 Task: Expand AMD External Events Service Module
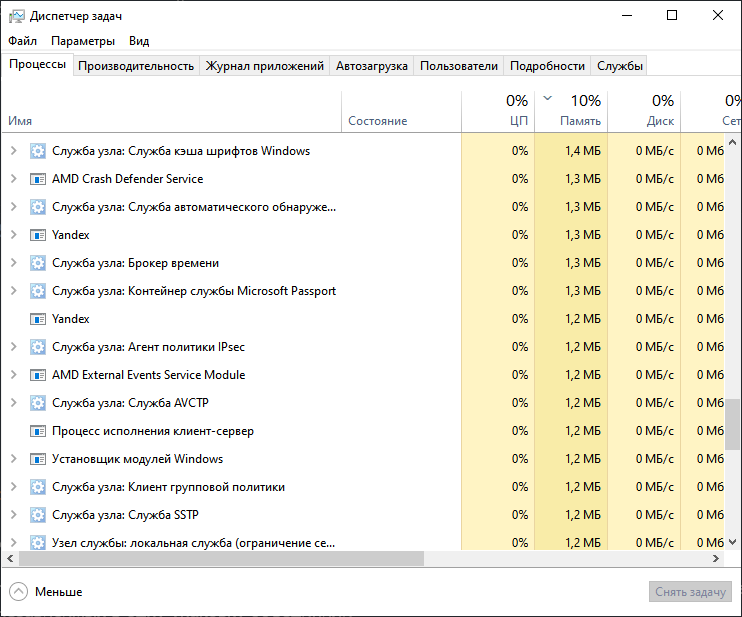tap(14, 375)
